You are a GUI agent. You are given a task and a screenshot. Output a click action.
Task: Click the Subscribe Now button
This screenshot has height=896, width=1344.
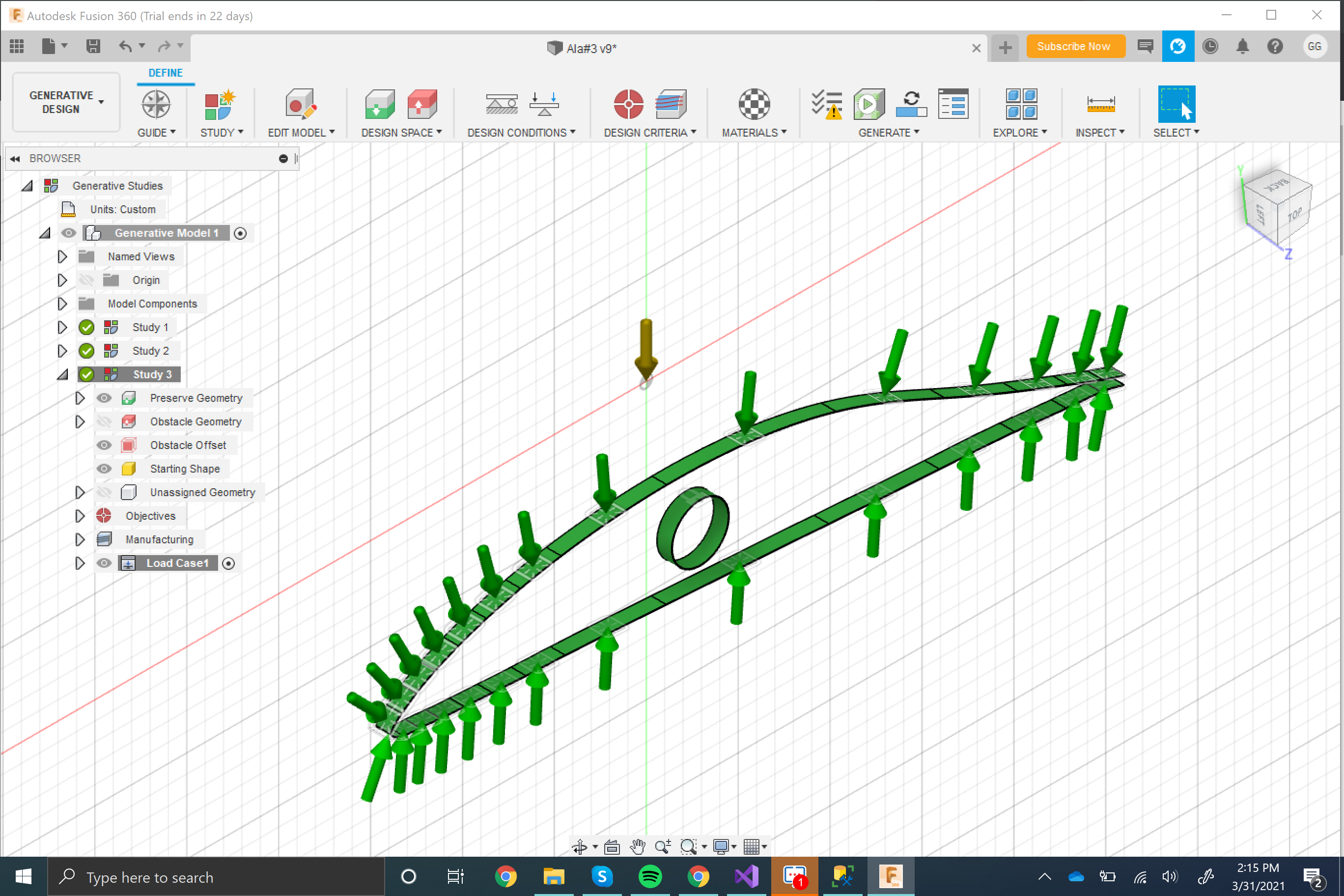1075,46
